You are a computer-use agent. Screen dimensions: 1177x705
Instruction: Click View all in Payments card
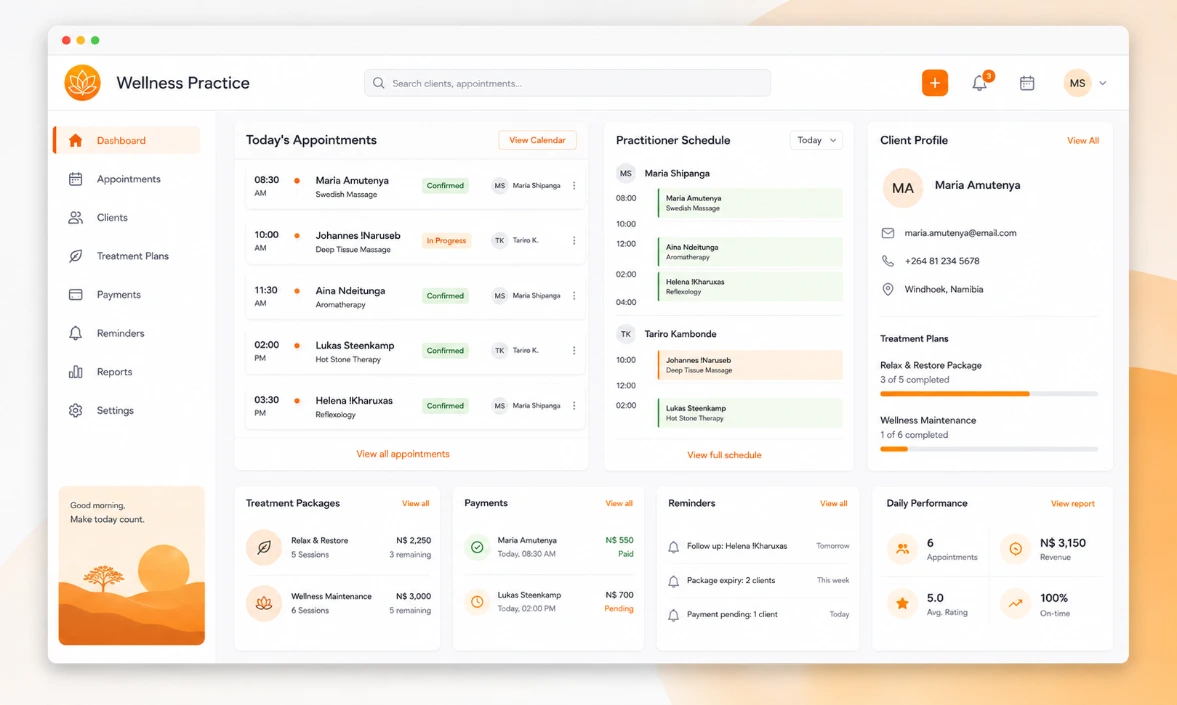619,504
